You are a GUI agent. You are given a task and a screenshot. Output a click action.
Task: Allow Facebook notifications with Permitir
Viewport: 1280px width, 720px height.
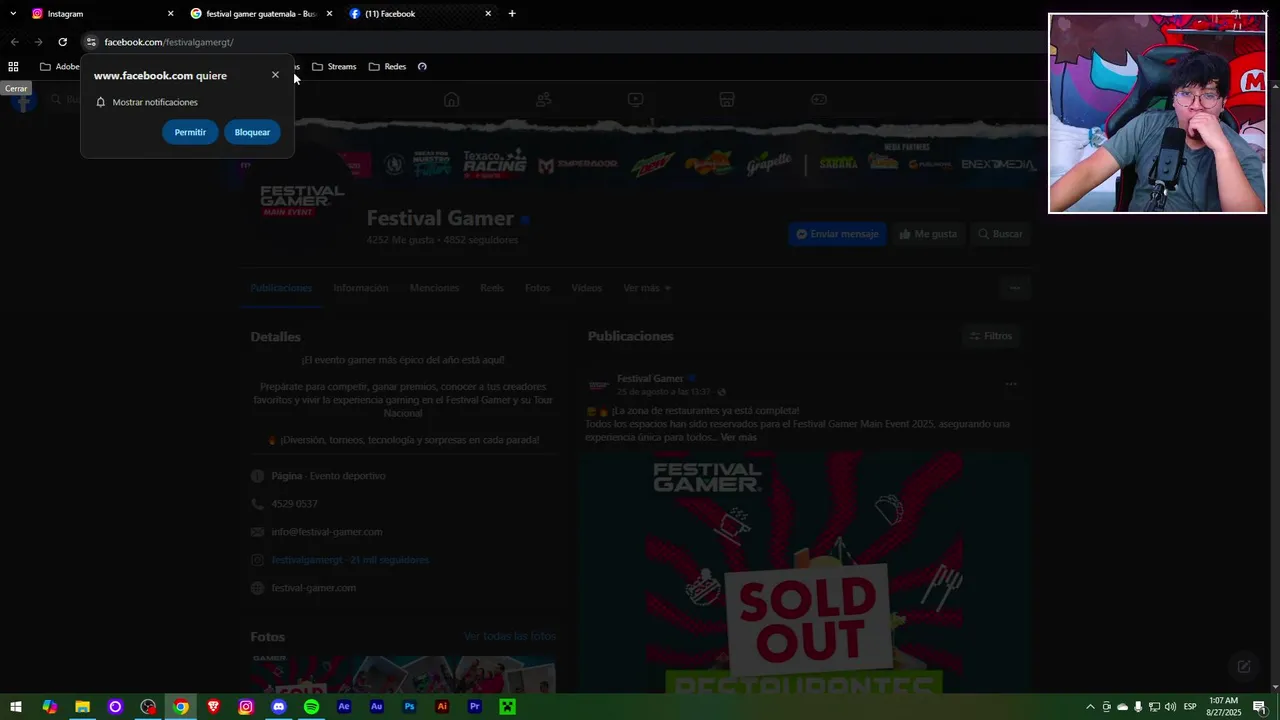[190, 132]
